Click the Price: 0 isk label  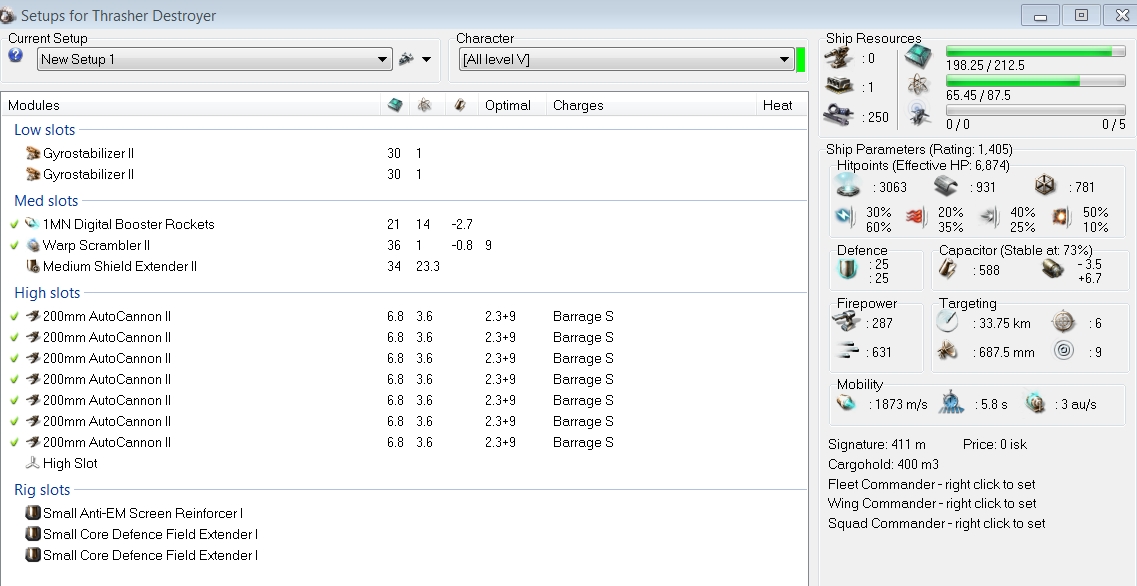coord(995,444)
